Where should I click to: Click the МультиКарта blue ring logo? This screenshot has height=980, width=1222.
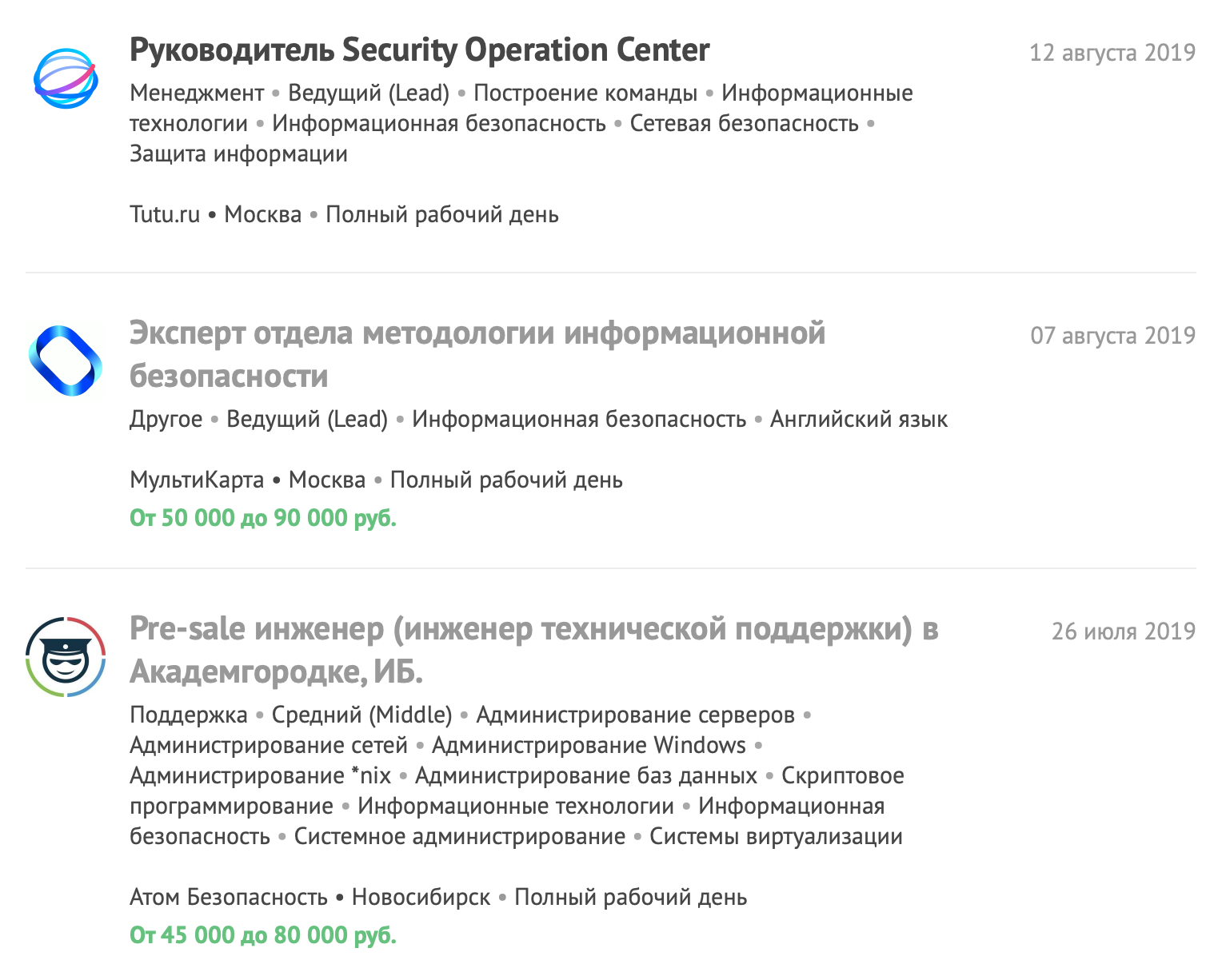(66, 361)
